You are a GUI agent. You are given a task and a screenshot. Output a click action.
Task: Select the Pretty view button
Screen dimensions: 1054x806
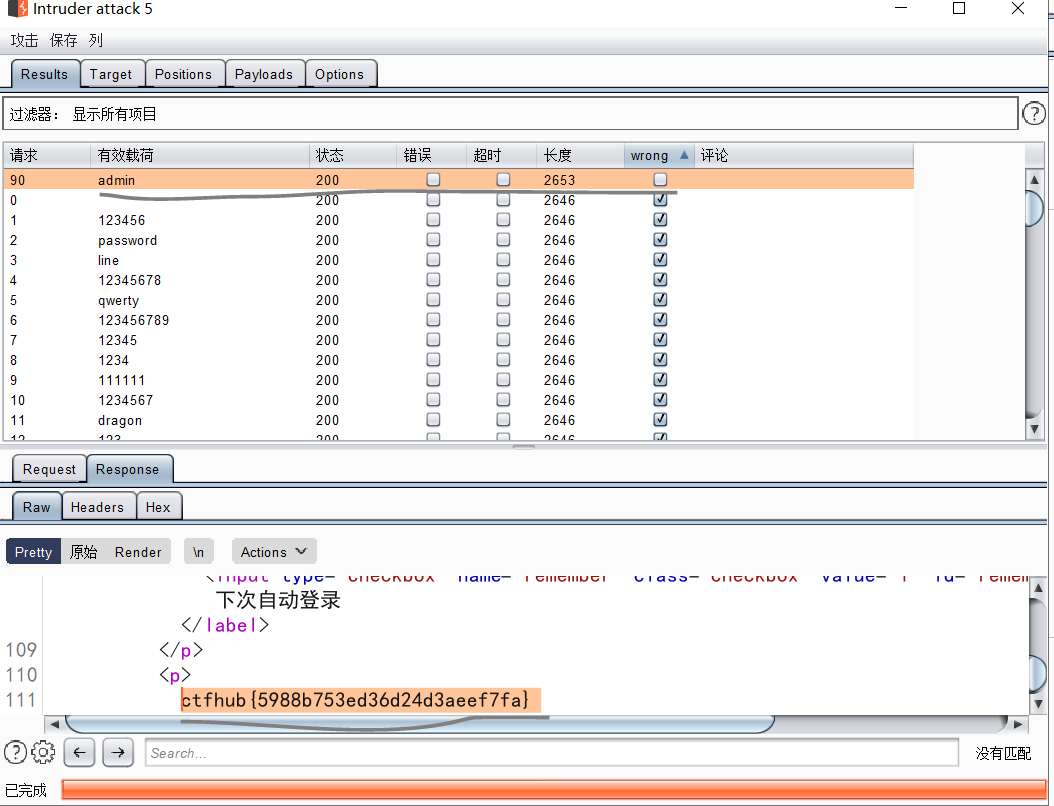click(x=34, y=552)
